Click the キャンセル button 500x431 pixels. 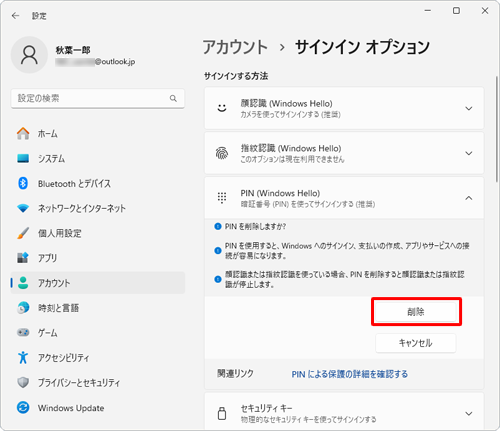tap(416, 343)
